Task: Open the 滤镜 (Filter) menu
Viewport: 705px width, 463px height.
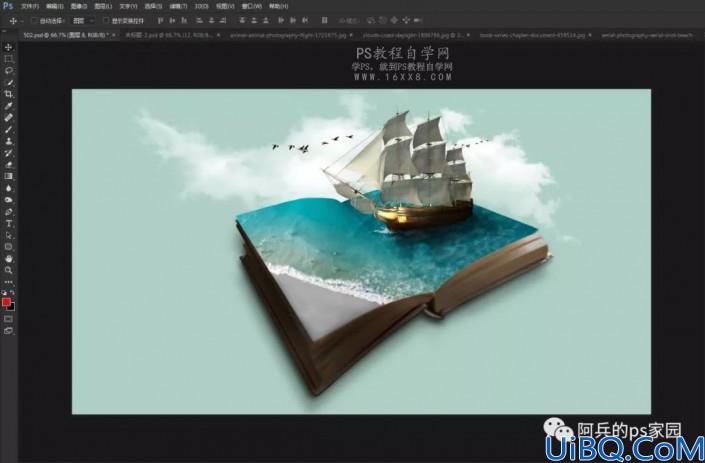Action: pos(178,6)
